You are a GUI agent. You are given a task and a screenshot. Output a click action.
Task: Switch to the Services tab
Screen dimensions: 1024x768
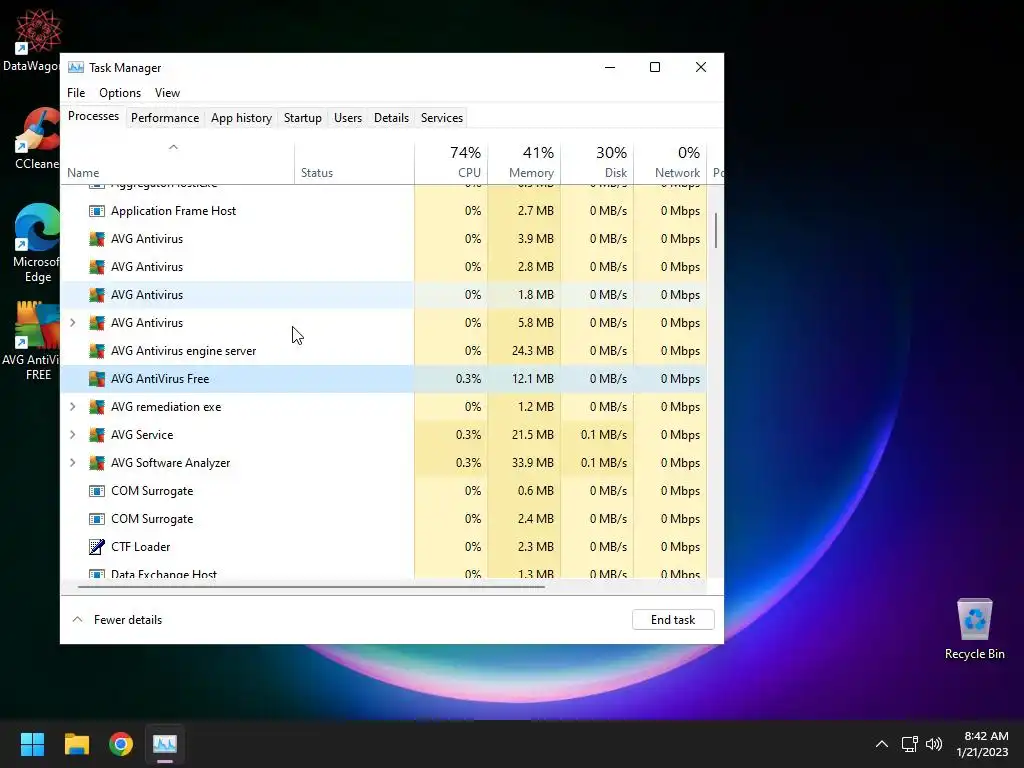(441, 118)
